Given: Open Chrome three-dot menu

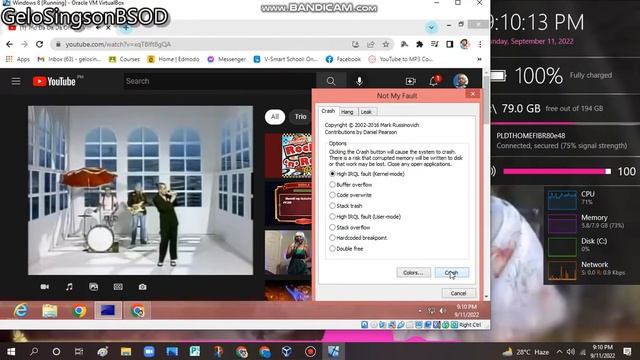Looking at the screenshot, I should (480, 44).
